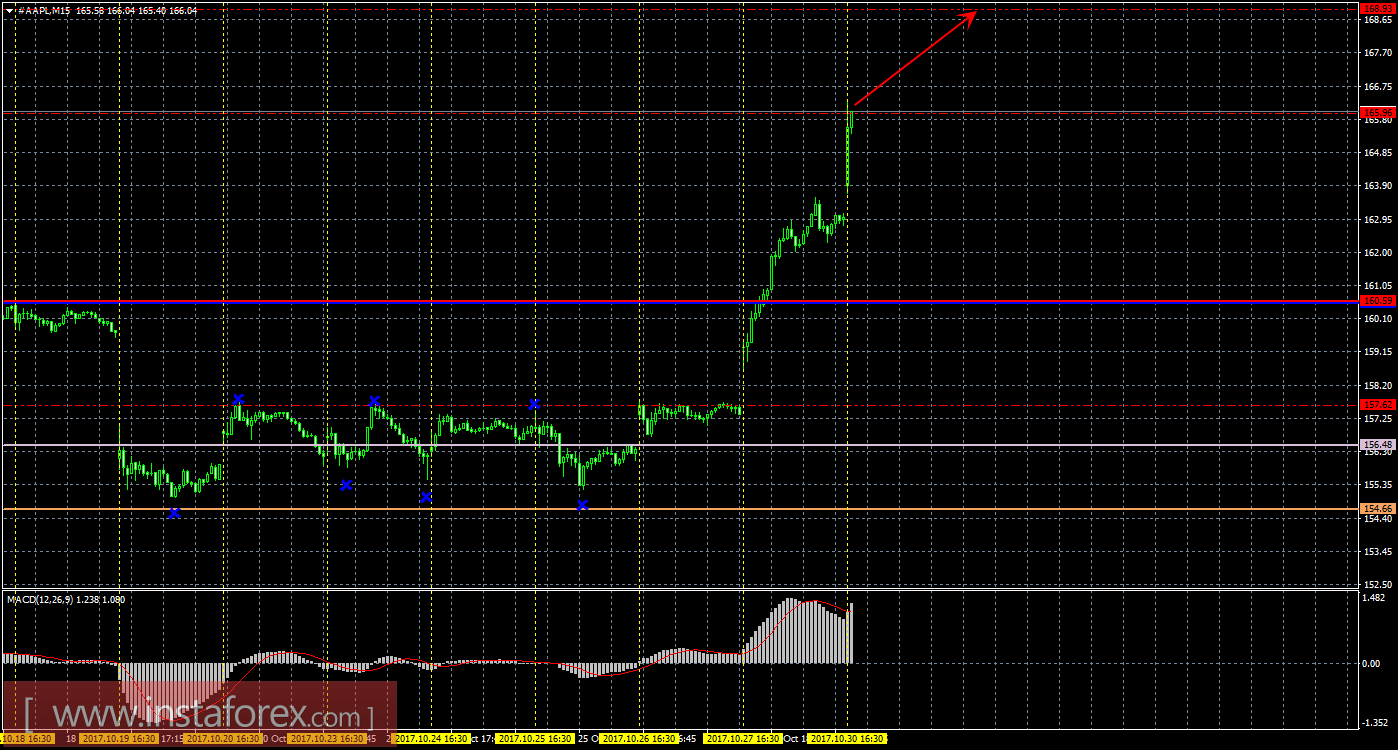Image resolution: width=1398 pixels, height=750 pixels.
Task: Select the 2017.10.25 16:30 date marker
Action: point(535,738)
